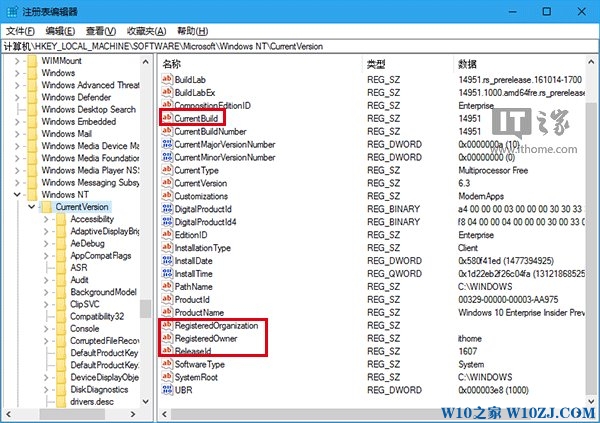Click the SoftwareType string icon
The width and height of the screenshot is (600, 423).
167,364
